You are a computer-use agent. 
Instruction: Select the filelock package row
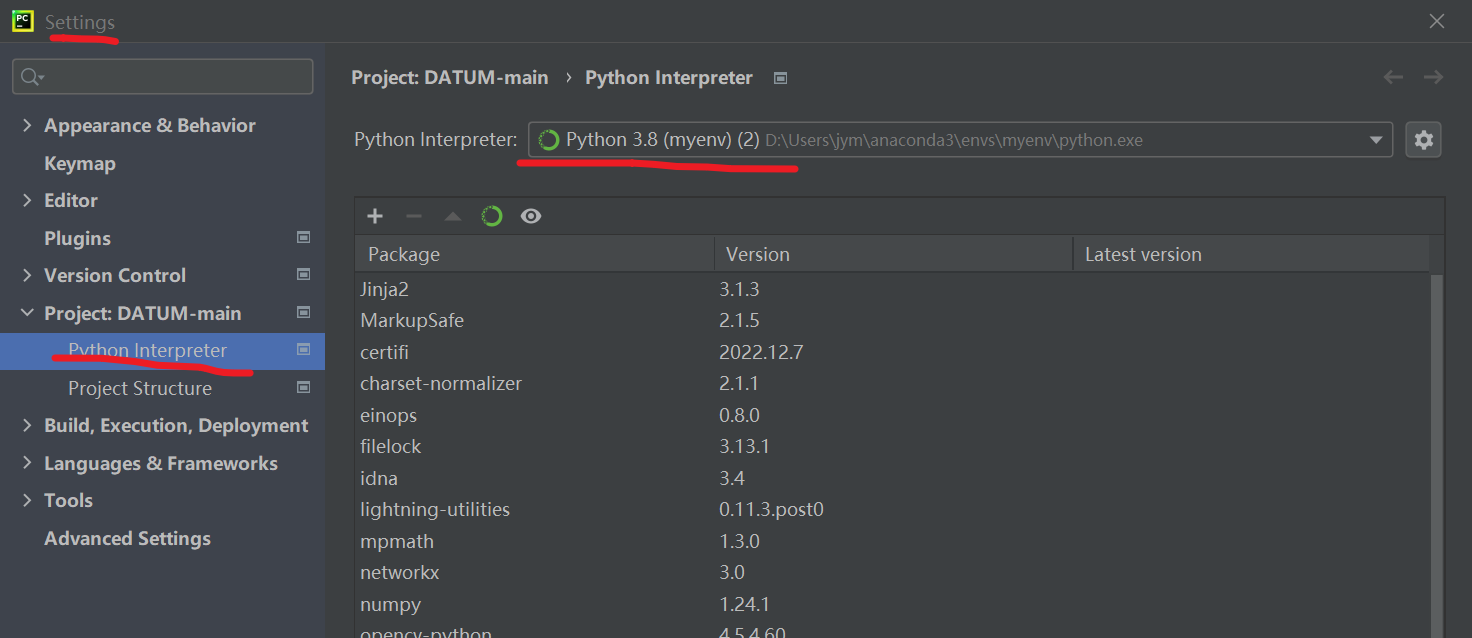click(892, 446)
